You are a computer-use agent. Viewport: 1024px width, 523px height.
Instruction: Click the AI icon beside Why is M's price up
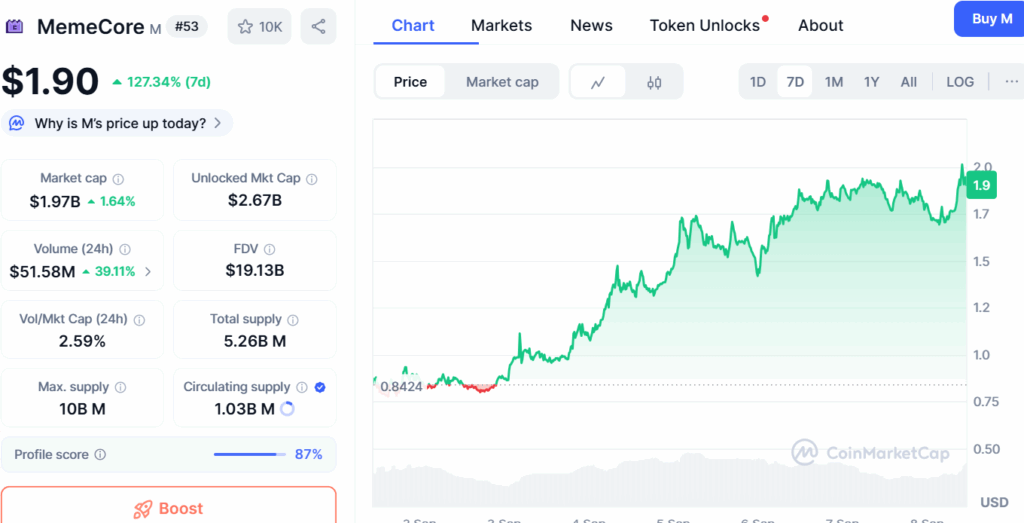click(16, 123)
